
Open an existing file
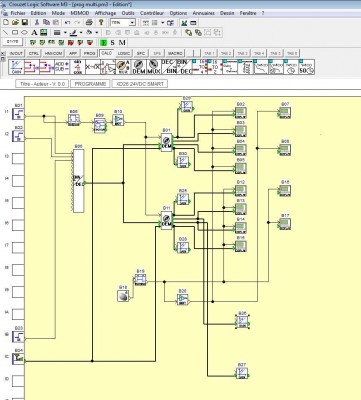click(x=15, y=22)
